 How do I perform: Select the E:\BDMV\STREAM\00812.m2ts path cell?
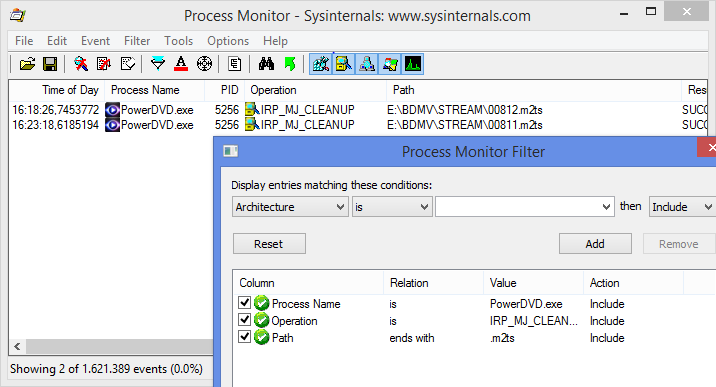point(465,110)
